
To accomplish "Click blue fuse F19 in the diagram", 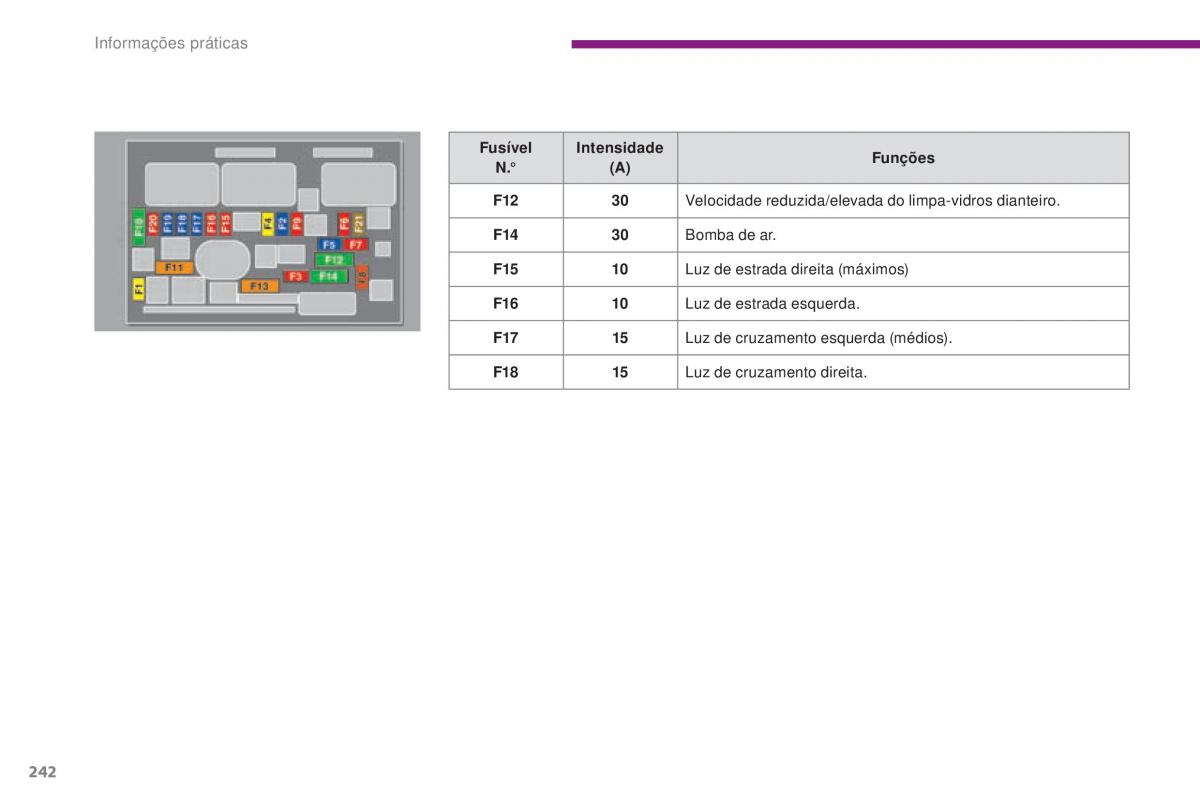I will tap(168, 224).
